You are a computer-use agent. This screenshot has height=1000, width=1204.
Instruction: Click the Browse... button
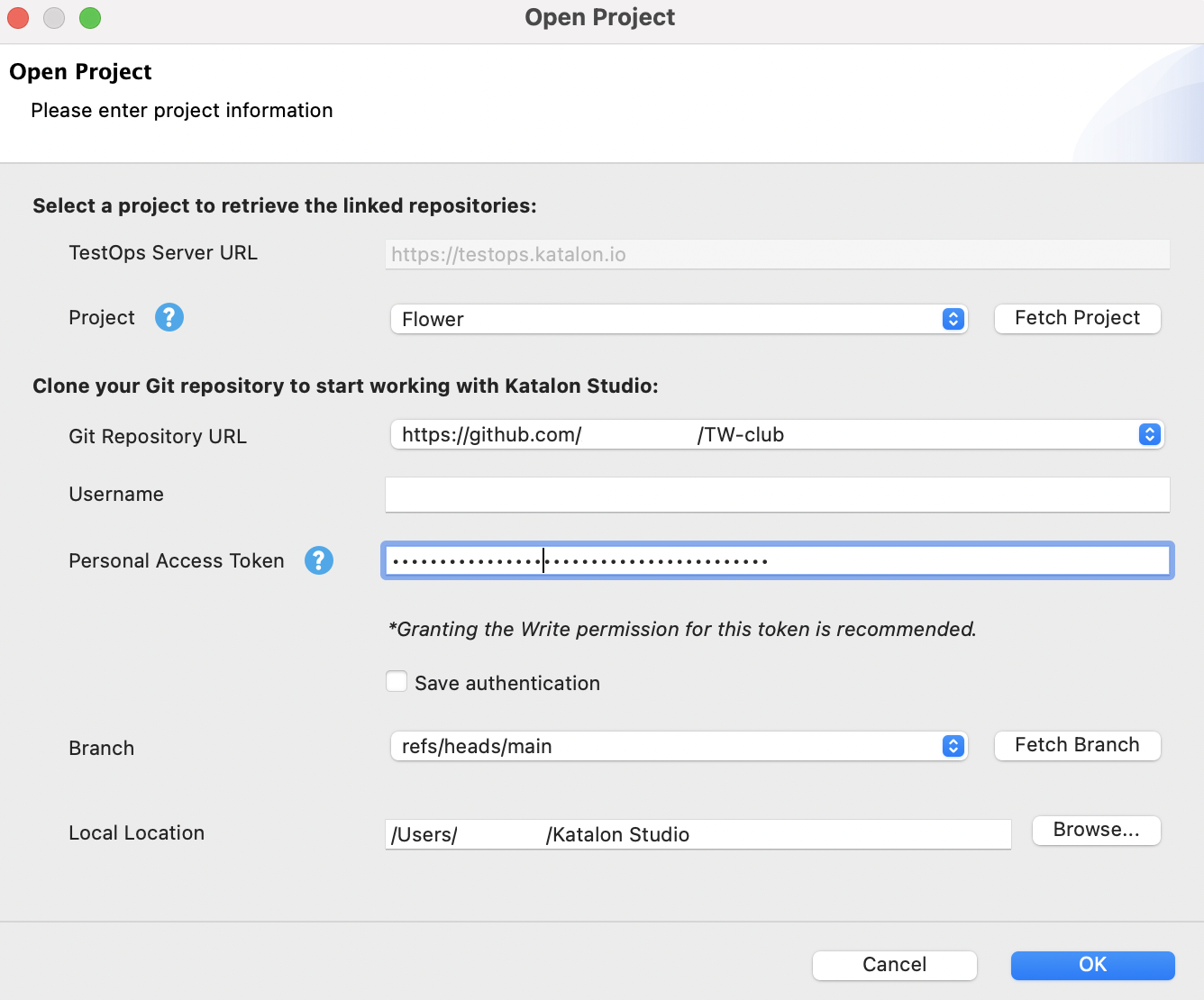[x=1096, y=830]
